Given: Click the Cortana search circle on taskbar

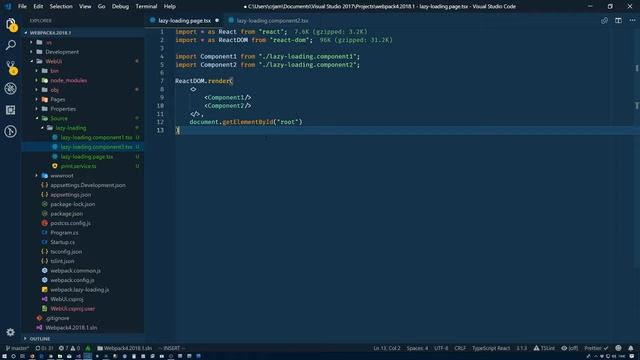Looking at the screenshot, I should pos(13,356).
